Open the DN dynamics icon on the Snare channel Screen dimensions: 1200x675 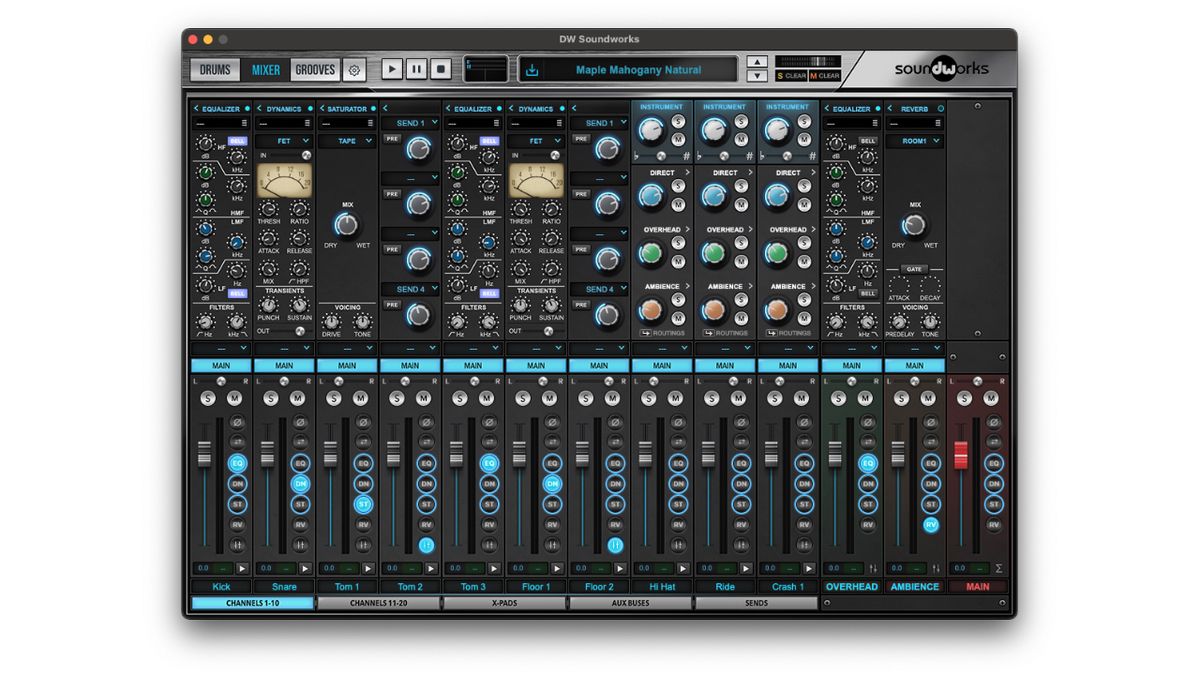301,484
